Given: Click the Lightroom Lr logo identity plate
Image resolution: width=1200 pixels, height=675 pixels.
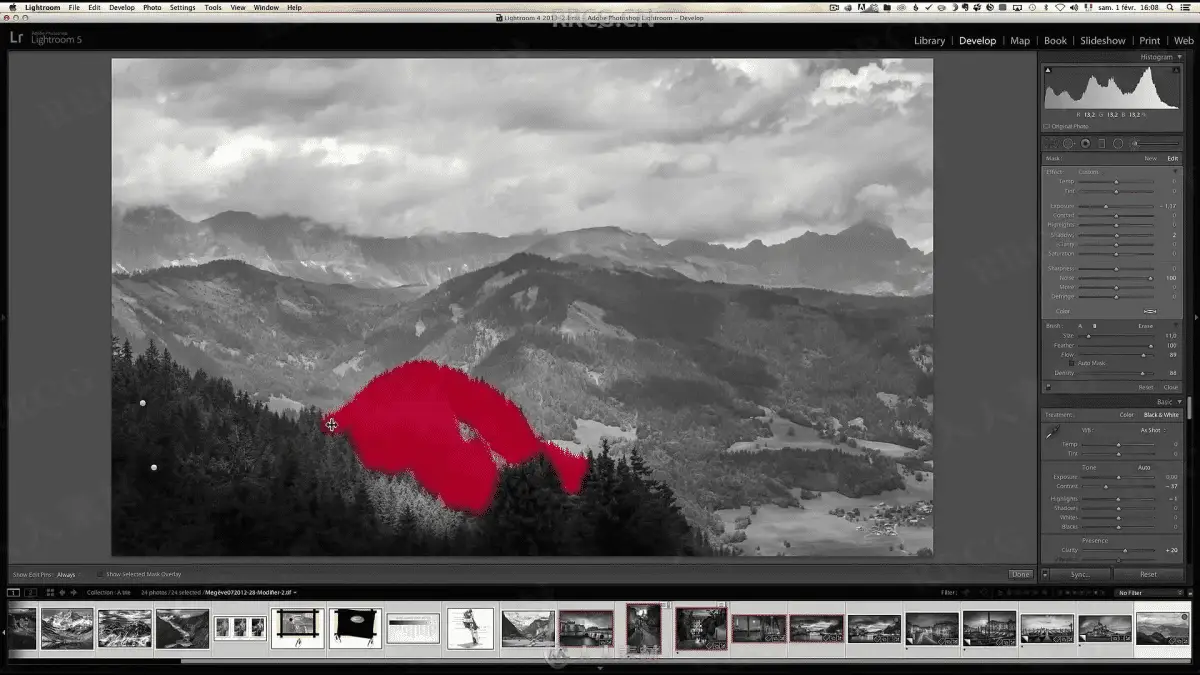Looking at the screenshot, I should pos(16,38).
